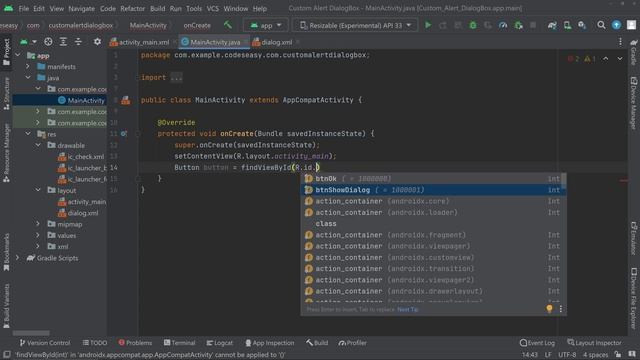Open the VCS menu
Screen dimensions: 640x360
(x=212, y=8)
